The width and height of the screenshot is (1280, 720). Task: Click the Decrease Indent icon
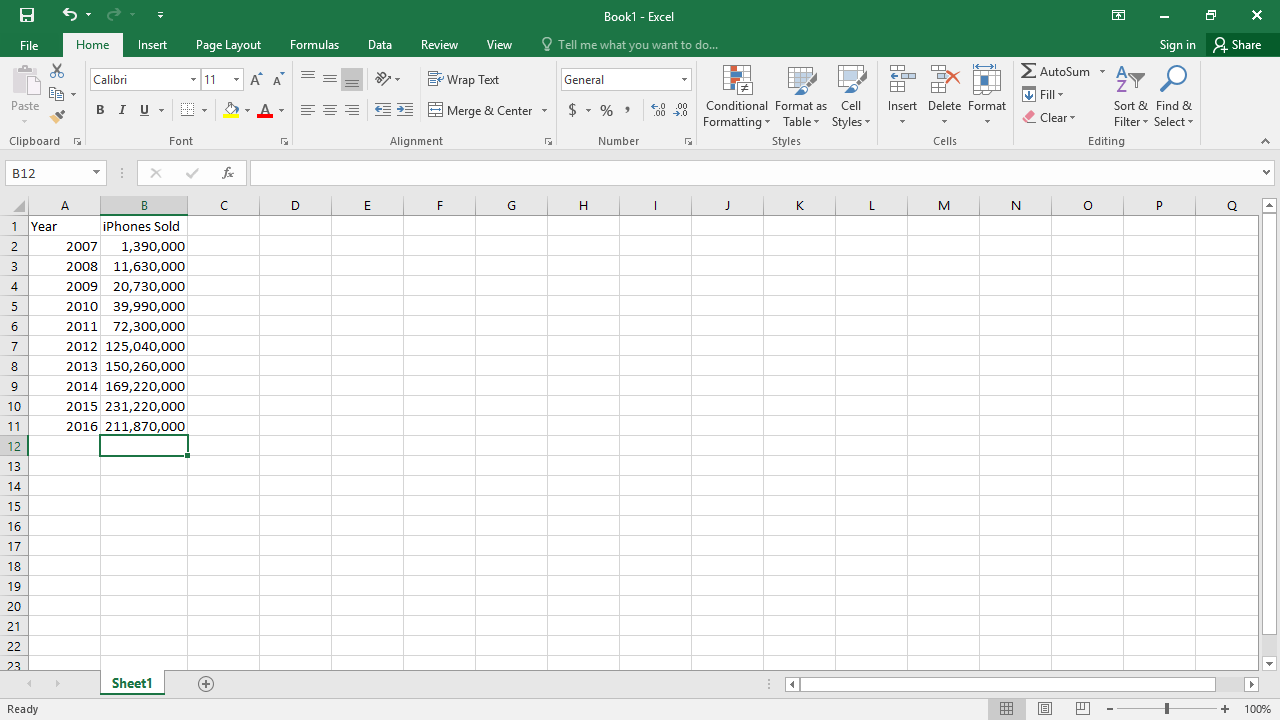382,110
